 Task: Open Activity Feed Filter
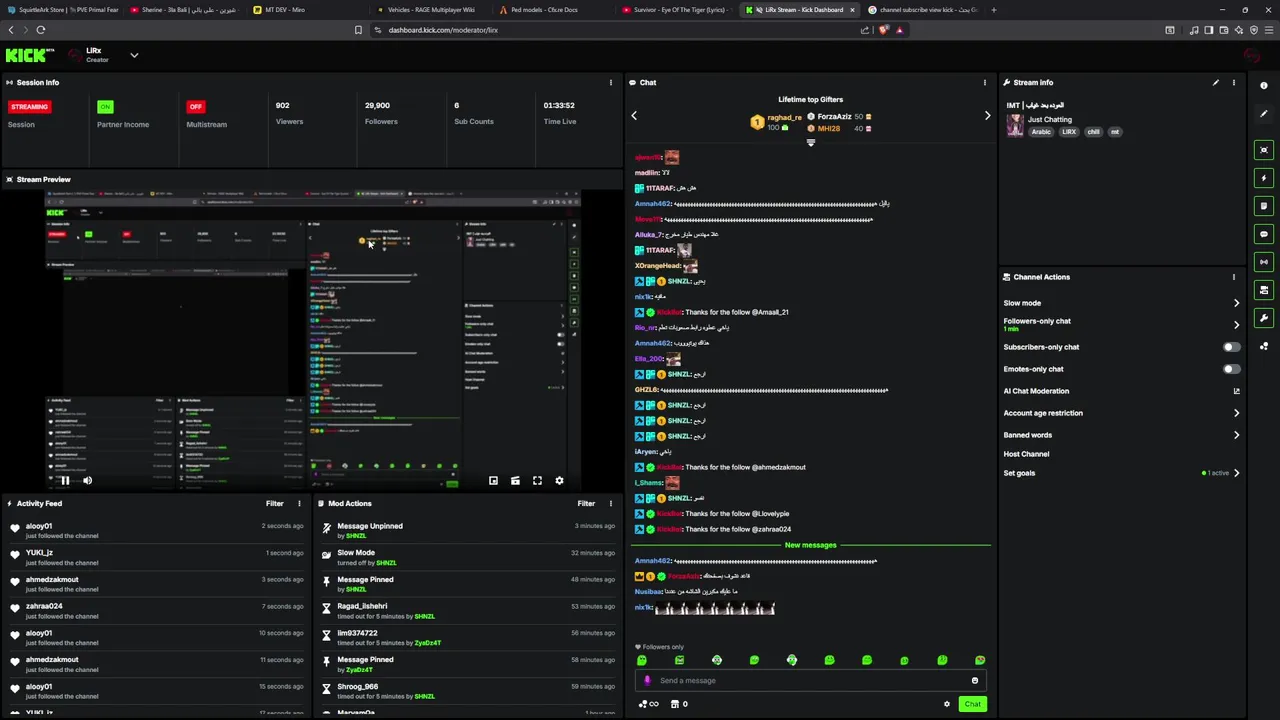click(274, 504)
